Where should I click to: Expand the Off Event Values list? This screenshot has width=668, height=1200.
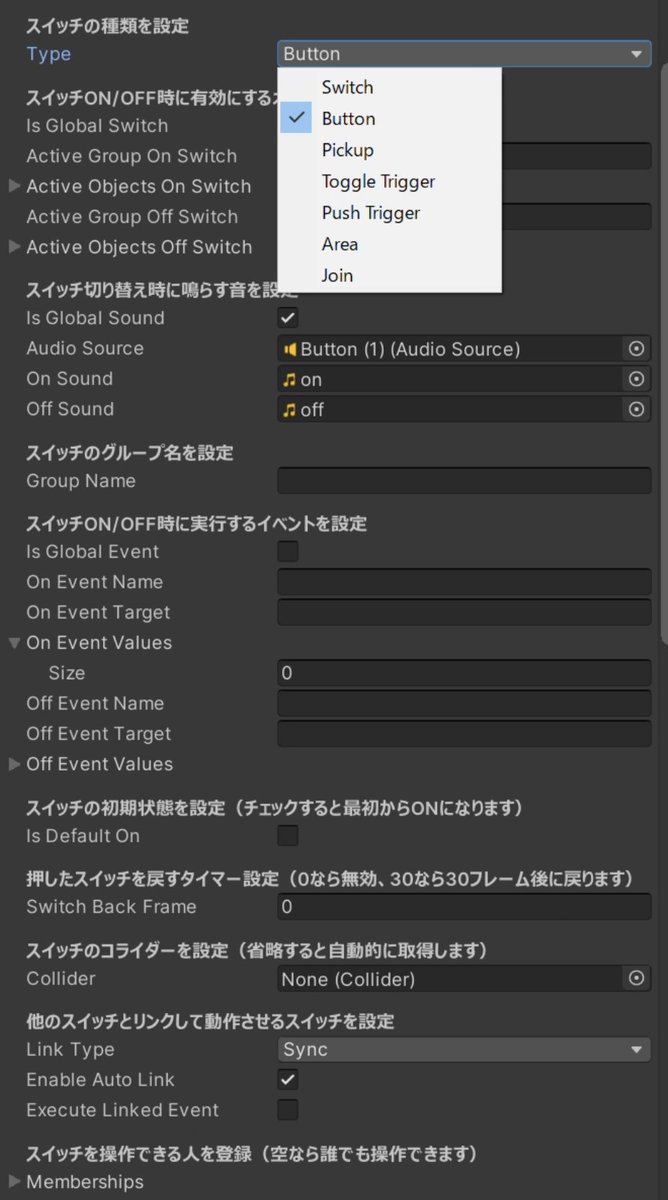pos(14,764)
